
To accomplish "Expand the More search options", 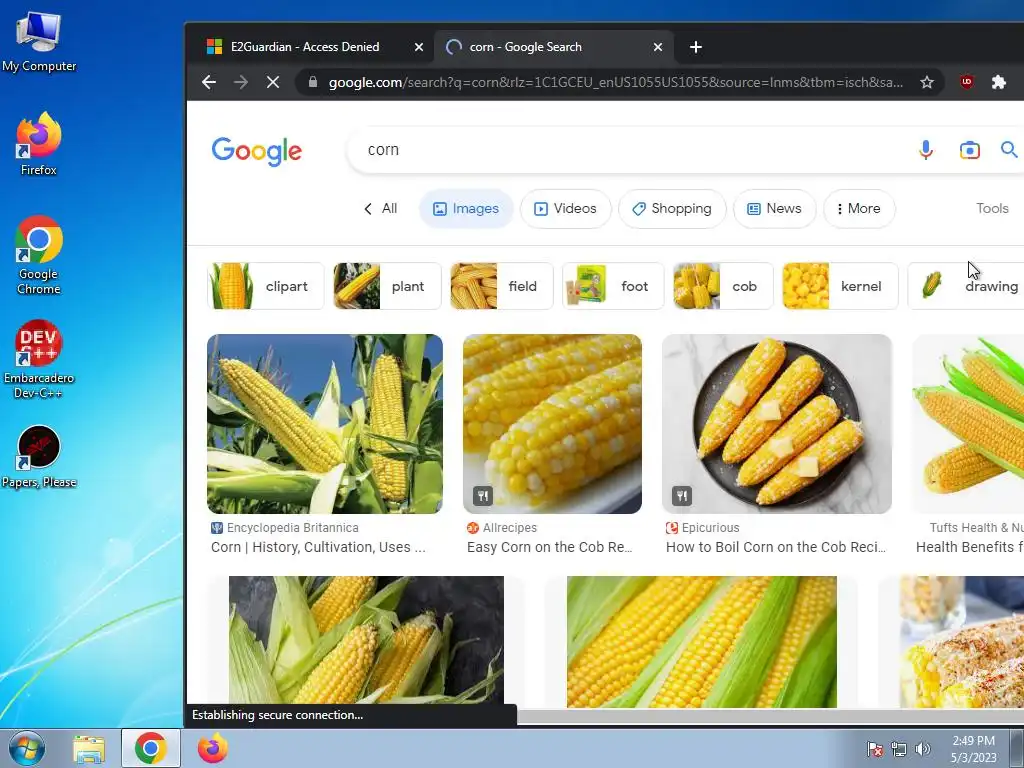I will (x=859, y=208).
